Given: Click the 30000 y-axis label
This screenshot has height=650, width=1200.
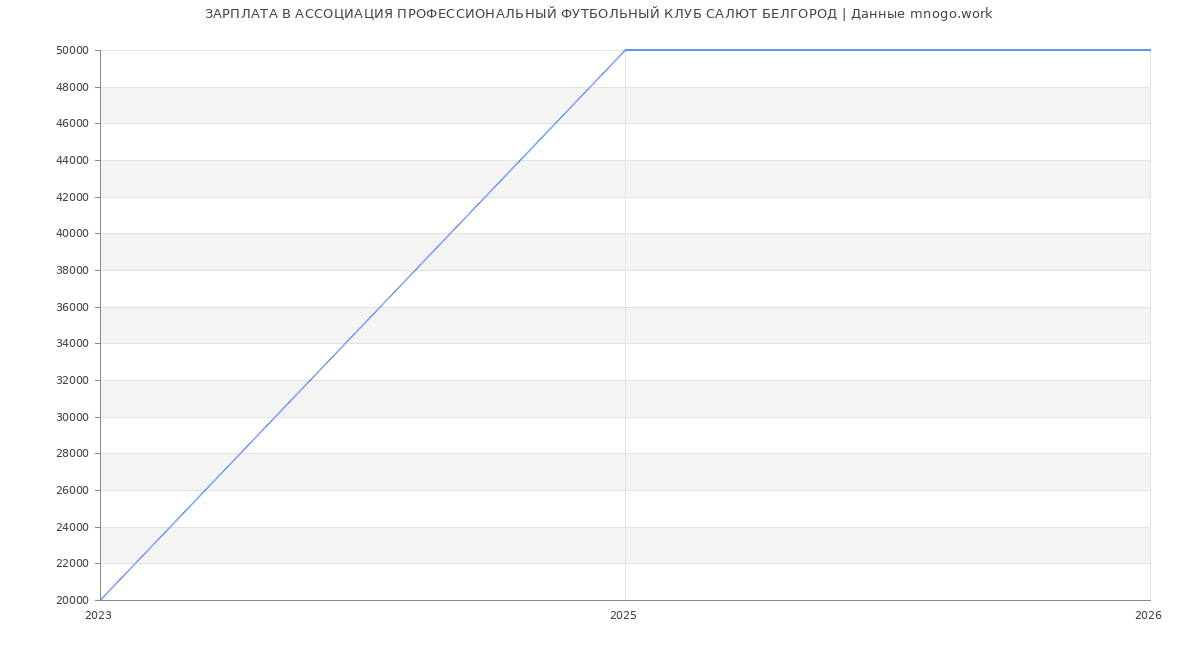Looking at the screenshot, I should (x=73, y=417).
